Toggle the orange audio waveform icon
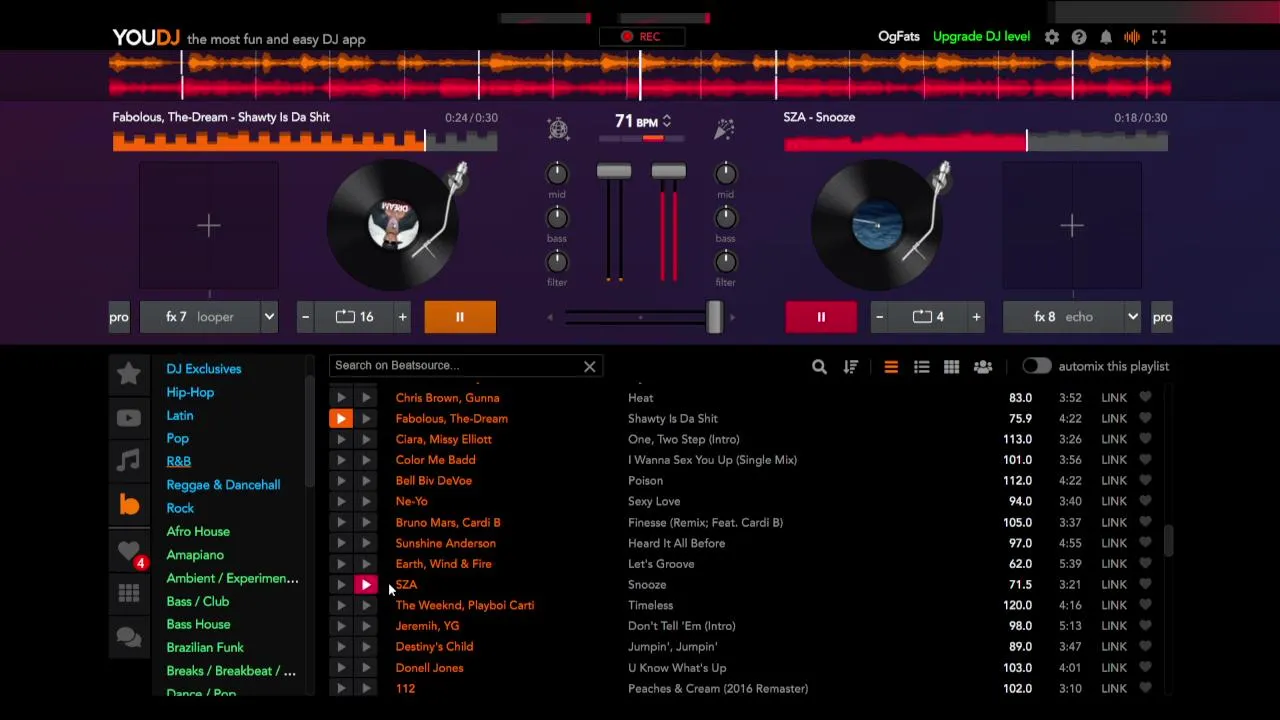1280x720 pixels. [1132, 37]
